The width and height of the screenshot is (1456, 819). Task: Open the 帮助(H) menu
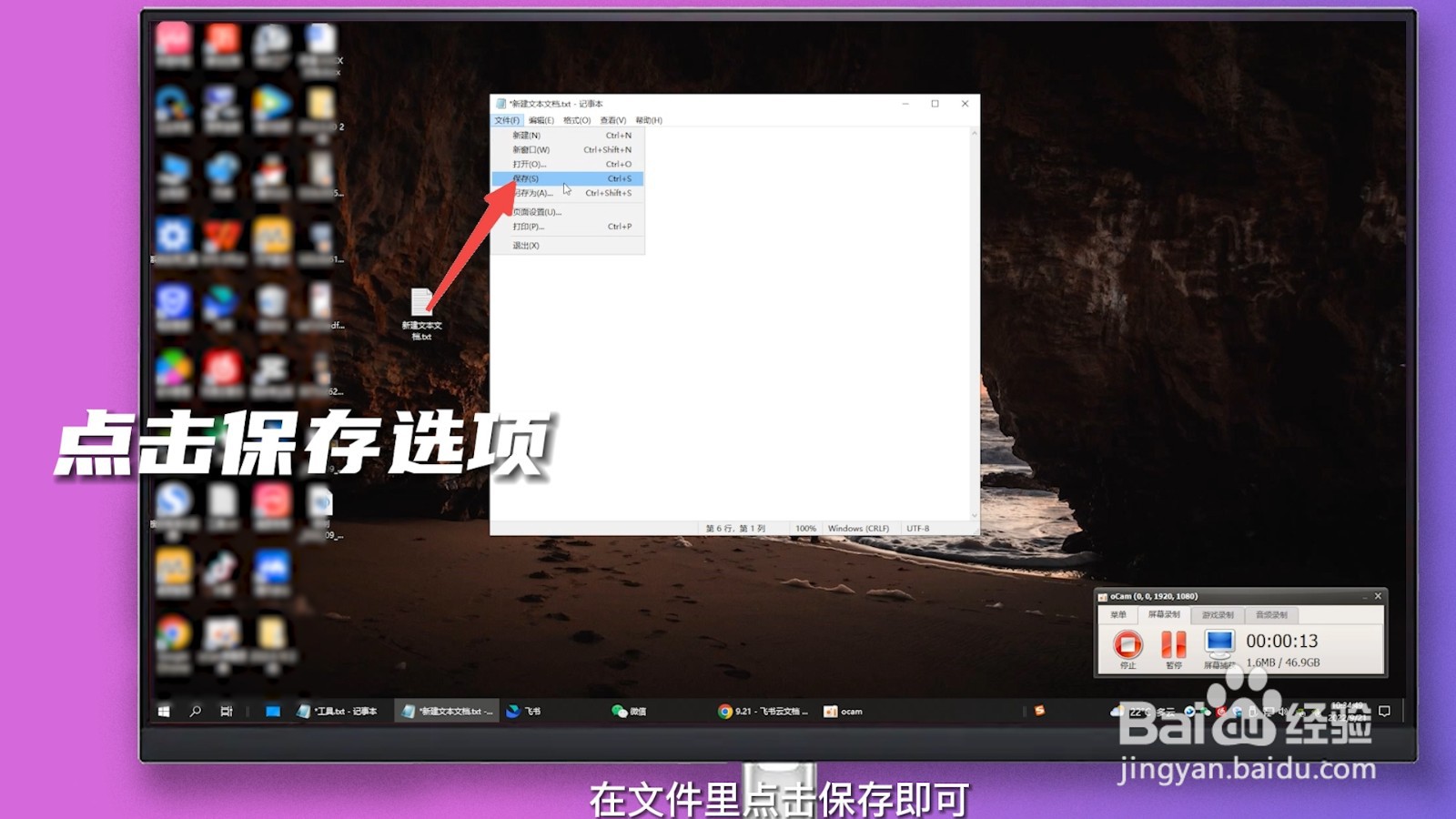point(649,120)
